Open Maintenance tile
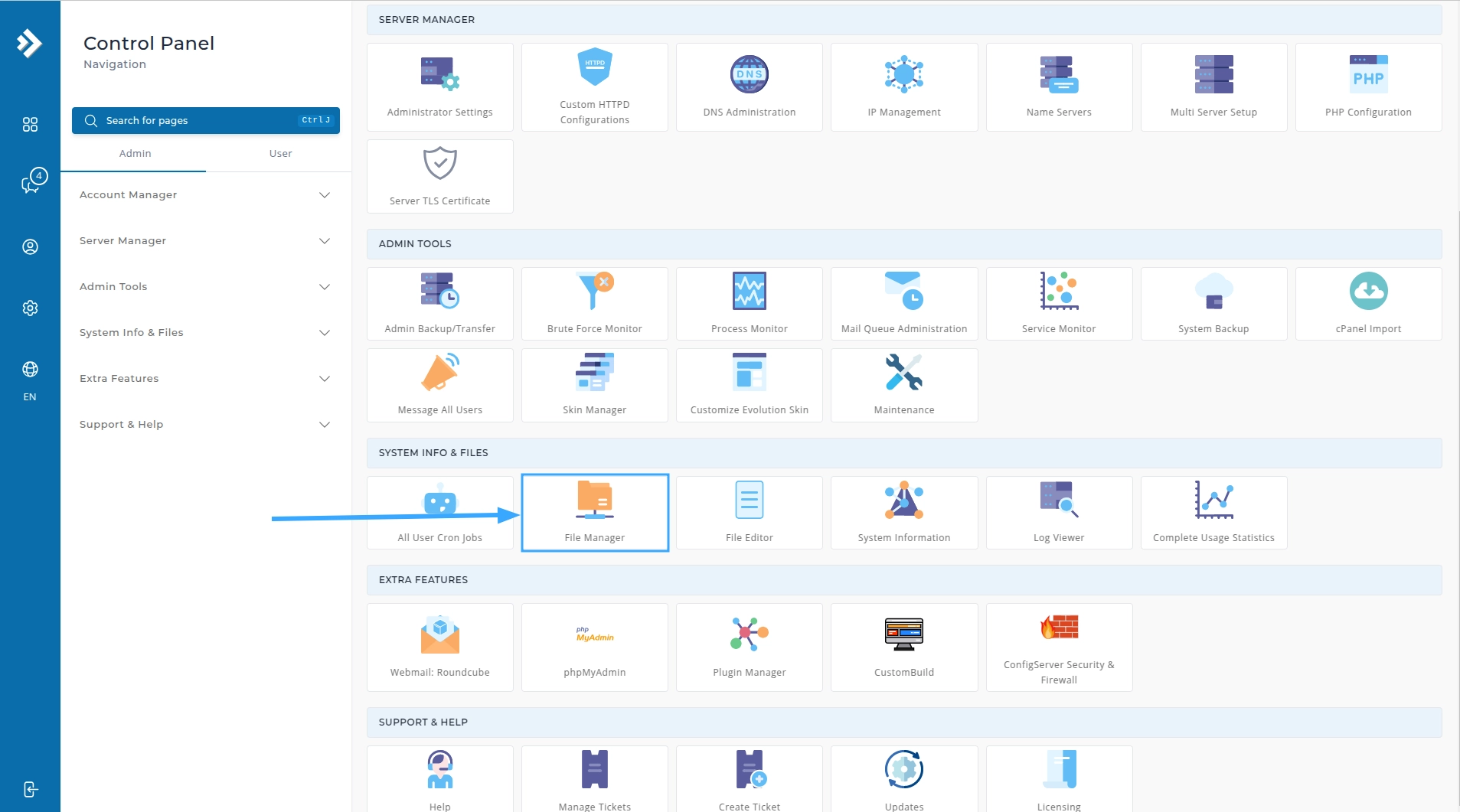 pyautogui.click(x=904, y=385)
